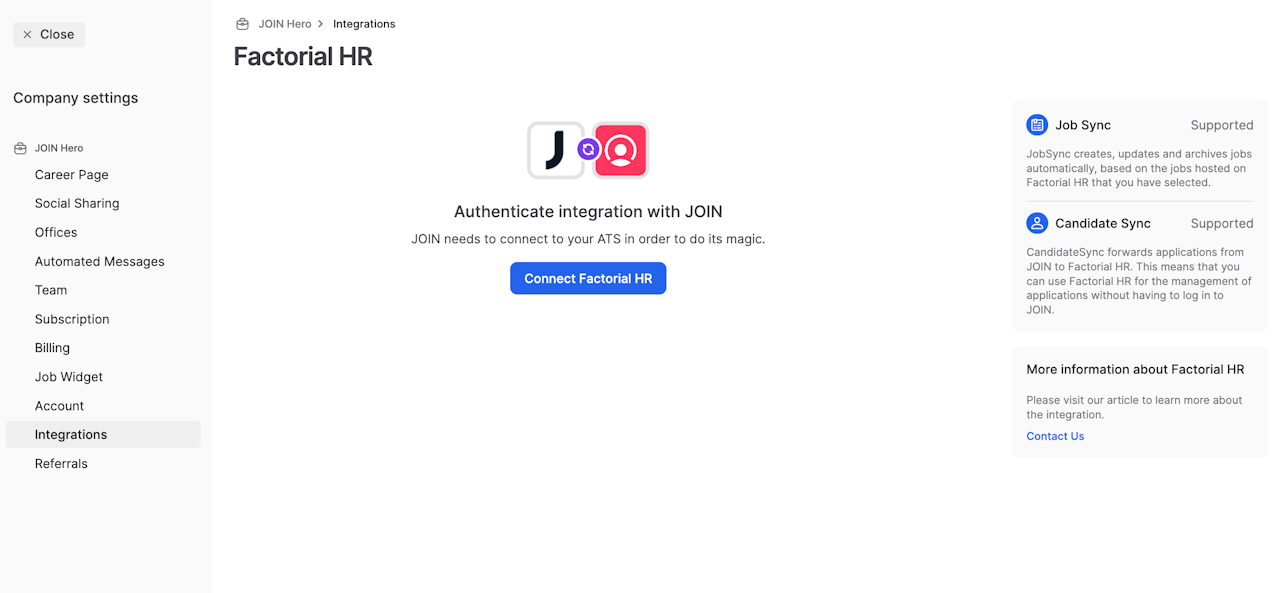This screenshot has height=593, width=1280.
Task: Click the breadcrumb chevron after JOIN Hero
Action: click(x=321, y=24)
